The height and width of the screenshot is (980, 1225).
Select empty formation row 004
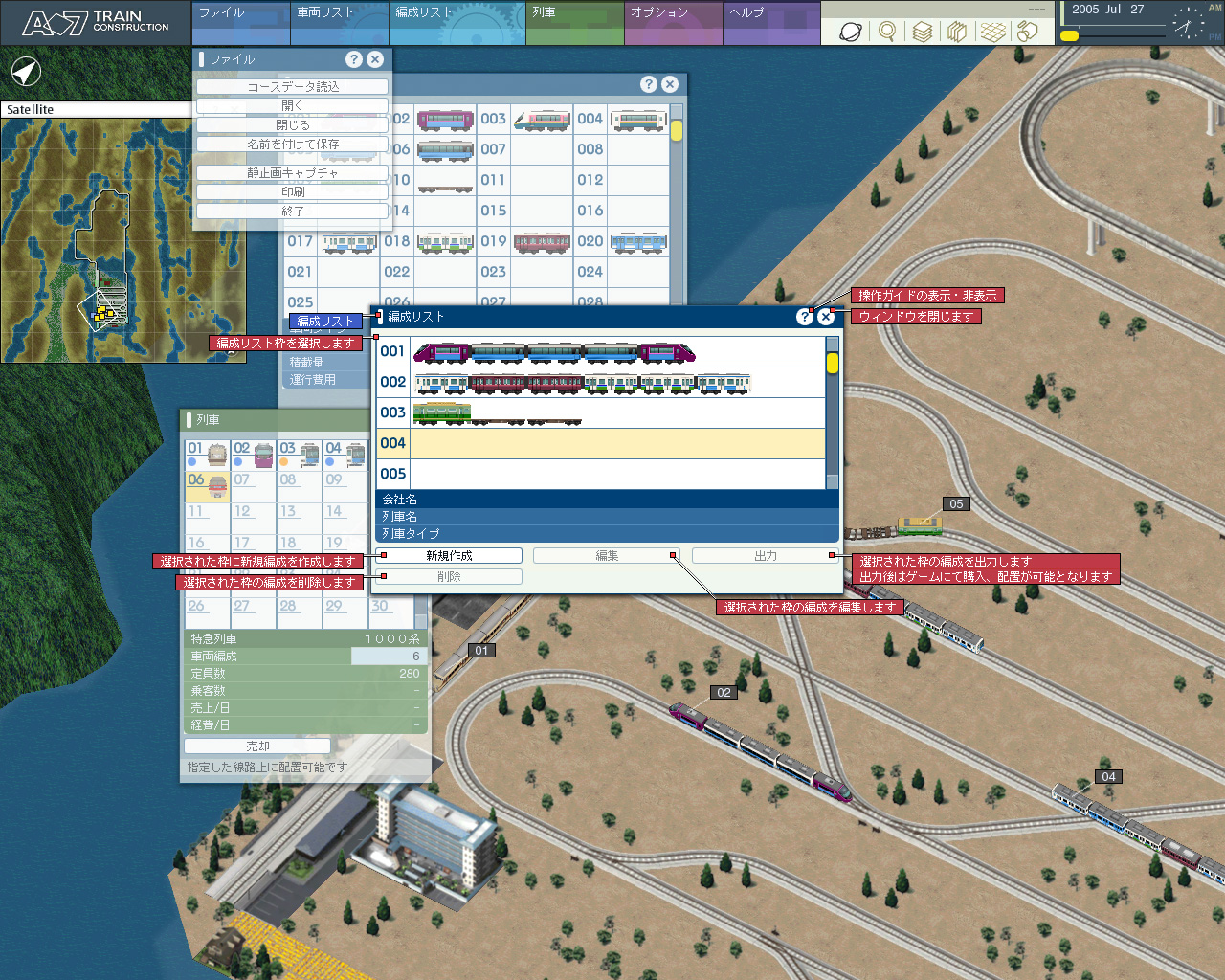pyautogui.click(x=601, y=443)
